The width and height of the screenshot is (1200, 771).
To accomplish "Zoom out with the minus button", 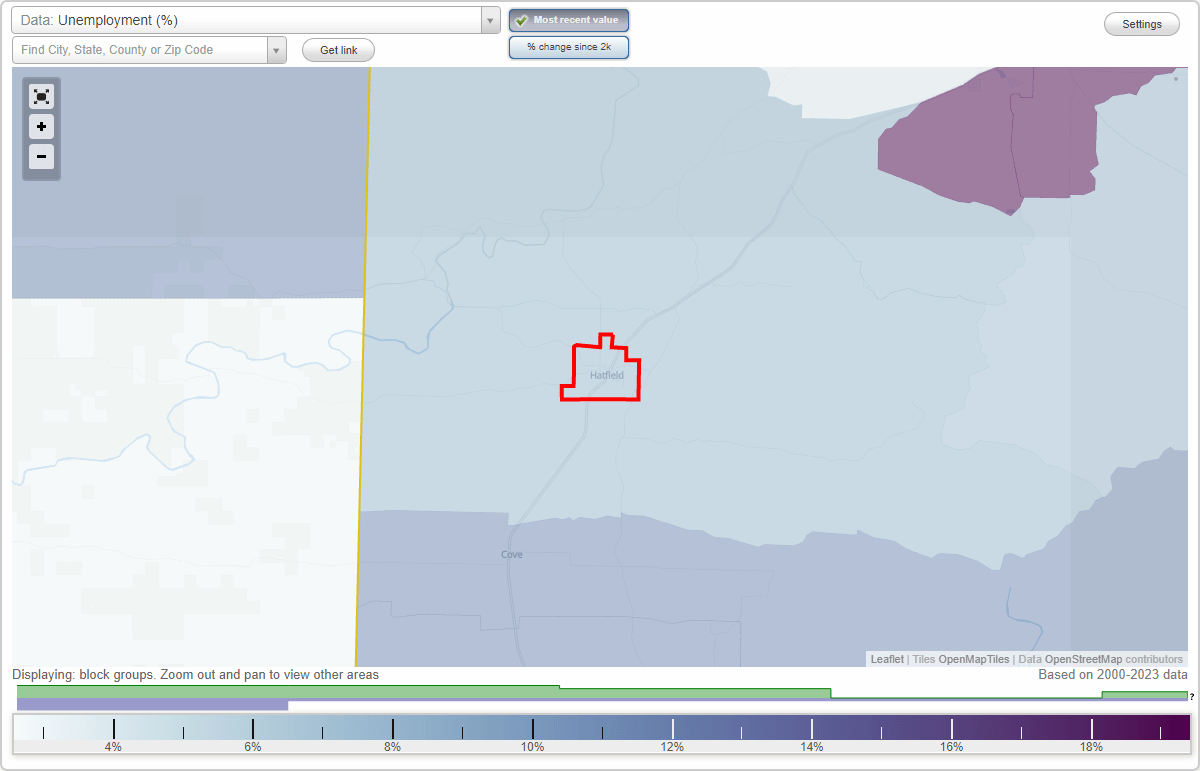I will point(41,157).
